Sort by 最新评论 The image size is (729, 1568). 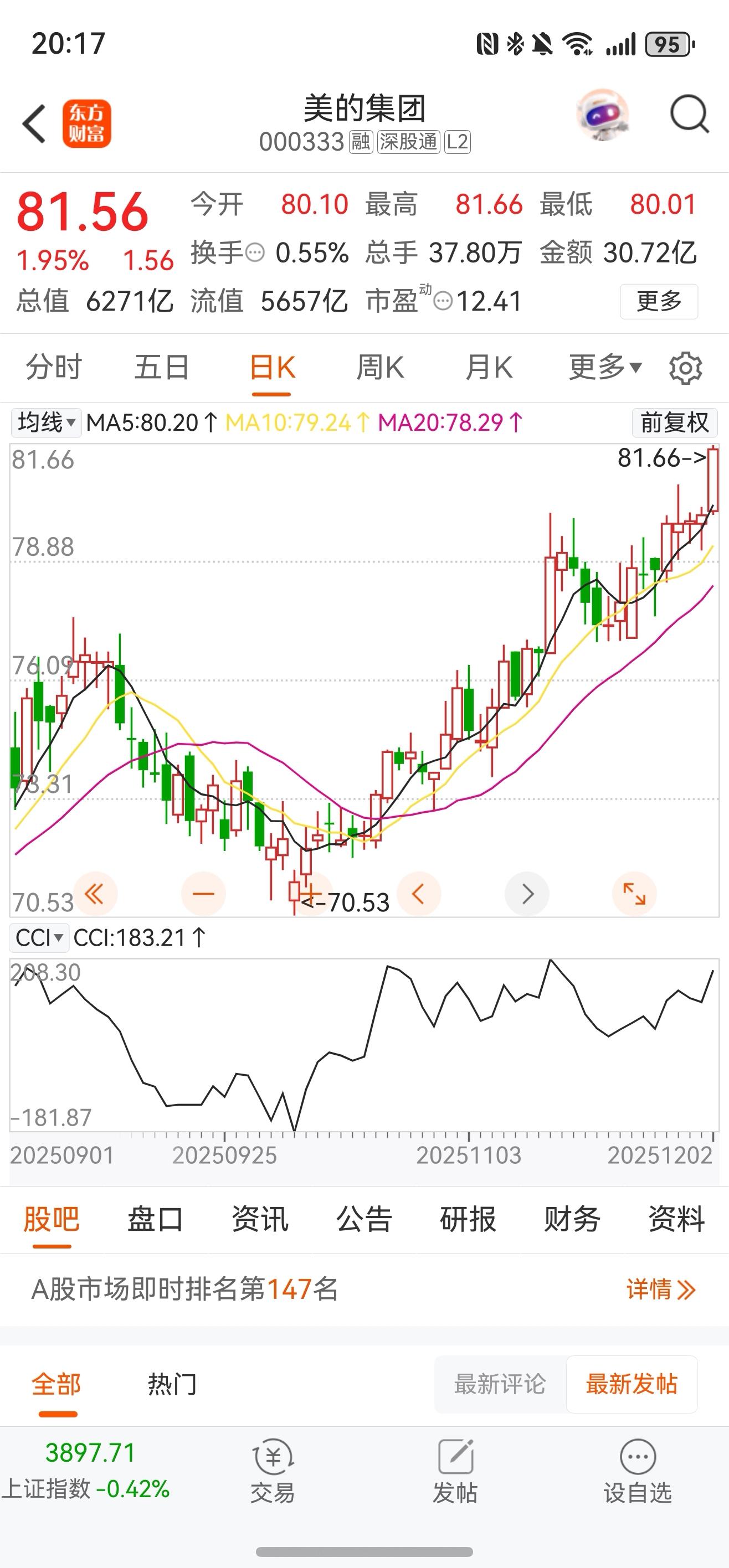click(500, 1384)
